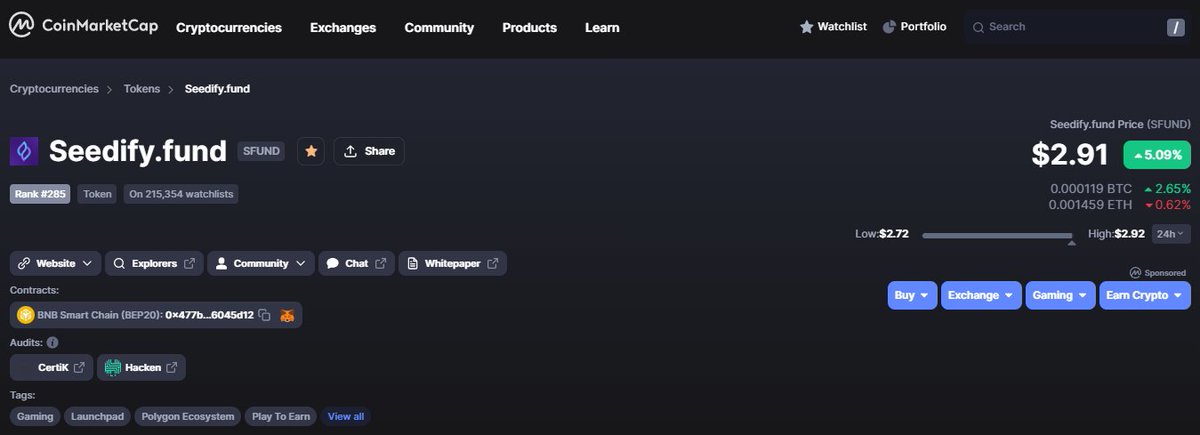1200x435 pixels.
Task: Share the Seedify.fund page
Action: [369, 151]
